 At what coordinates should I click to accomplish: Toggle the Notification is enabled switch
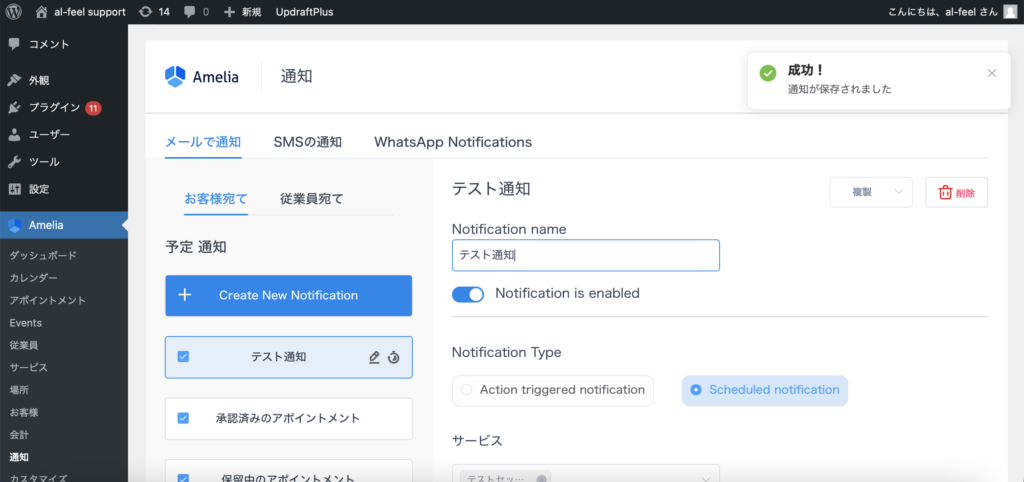tap(468, 294)
